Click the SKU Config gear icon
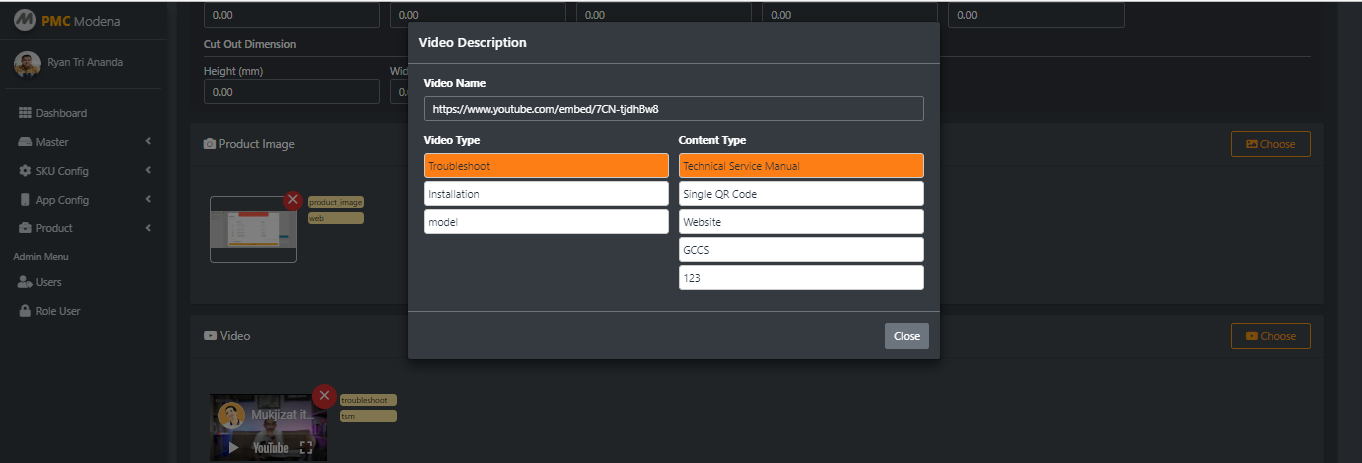This screenshot has width=1362, height=463. coord(26,171)
